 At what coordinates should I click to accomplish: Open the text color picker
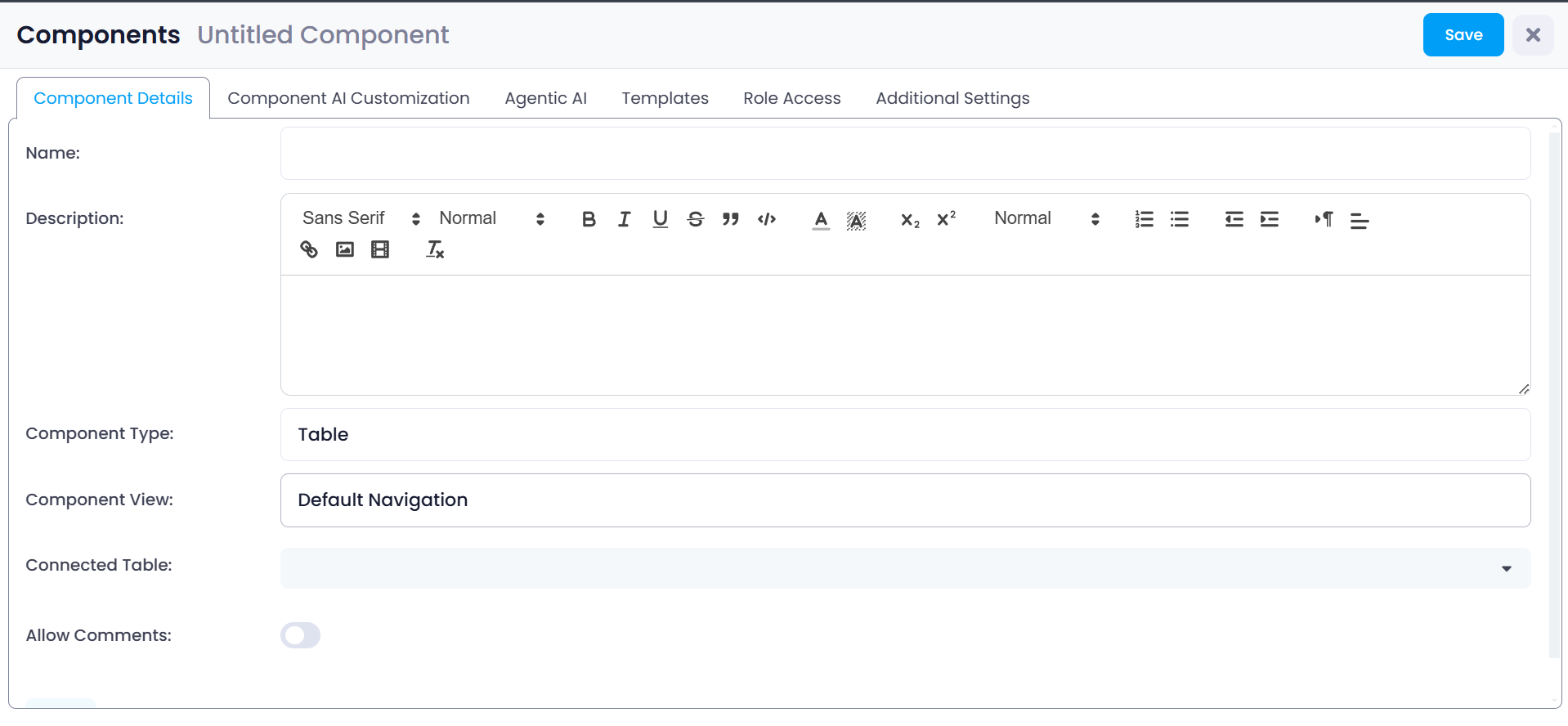821,219
